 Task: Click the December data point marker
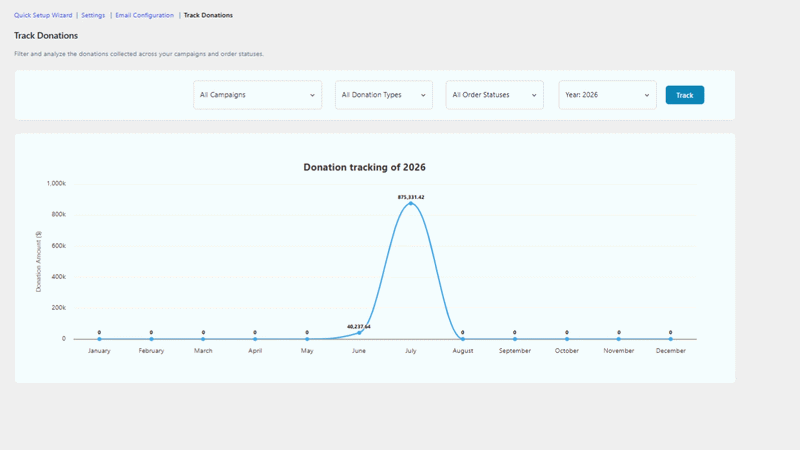tap(670, 339)
